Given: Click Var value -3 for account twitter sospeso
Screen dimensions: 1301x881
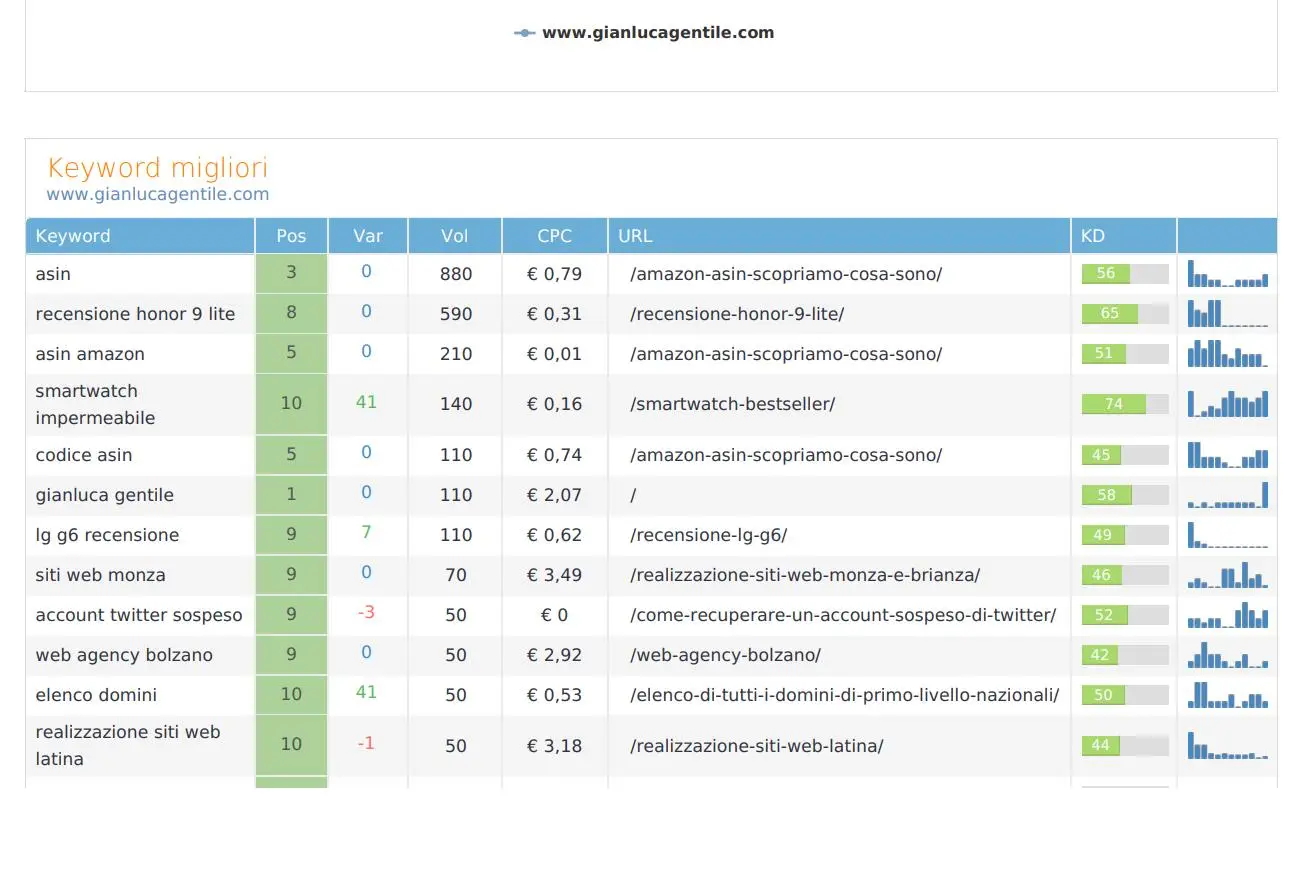Looking at the screenshot, I should pos(366,612).
